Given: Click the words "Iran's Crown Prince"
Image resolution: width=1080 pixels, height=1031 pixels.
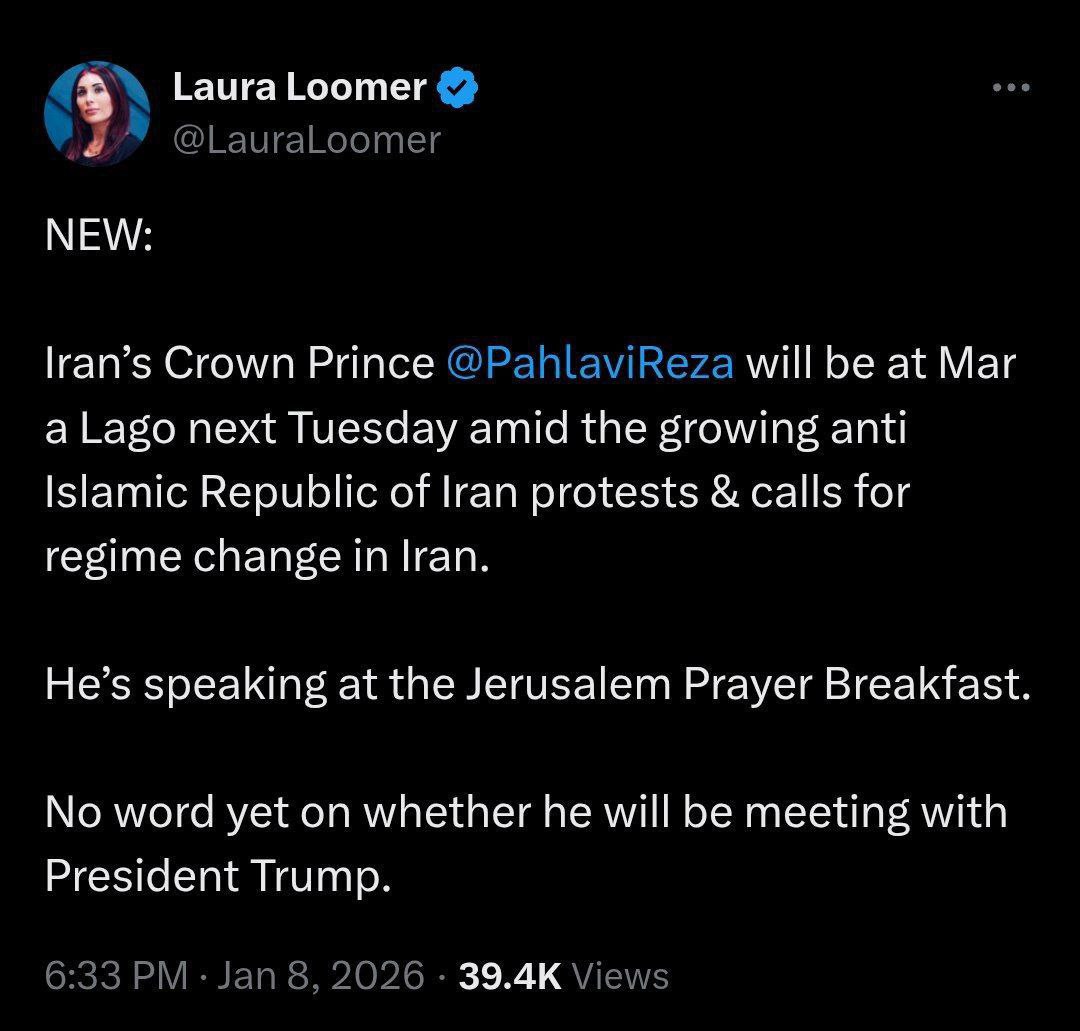Looking at the screenshot, I should 238,363.
